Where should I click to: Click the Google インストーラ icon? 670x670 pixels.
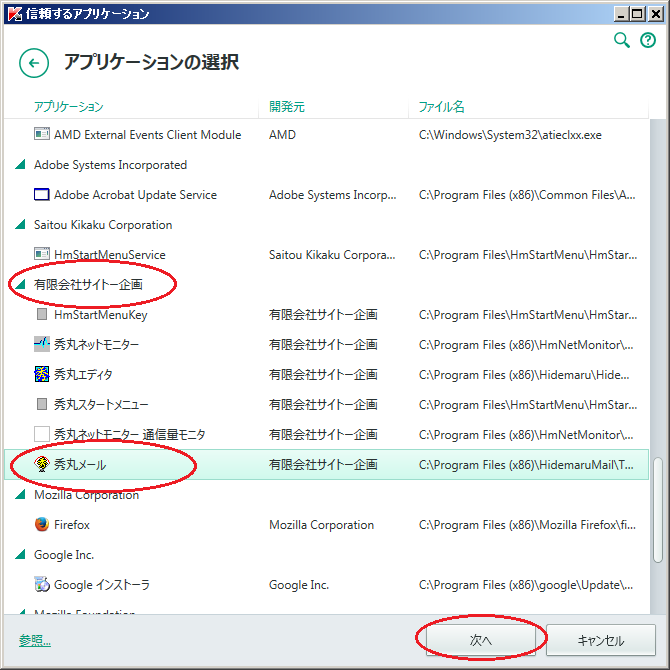pyautogui.click(x=42, y=585)
